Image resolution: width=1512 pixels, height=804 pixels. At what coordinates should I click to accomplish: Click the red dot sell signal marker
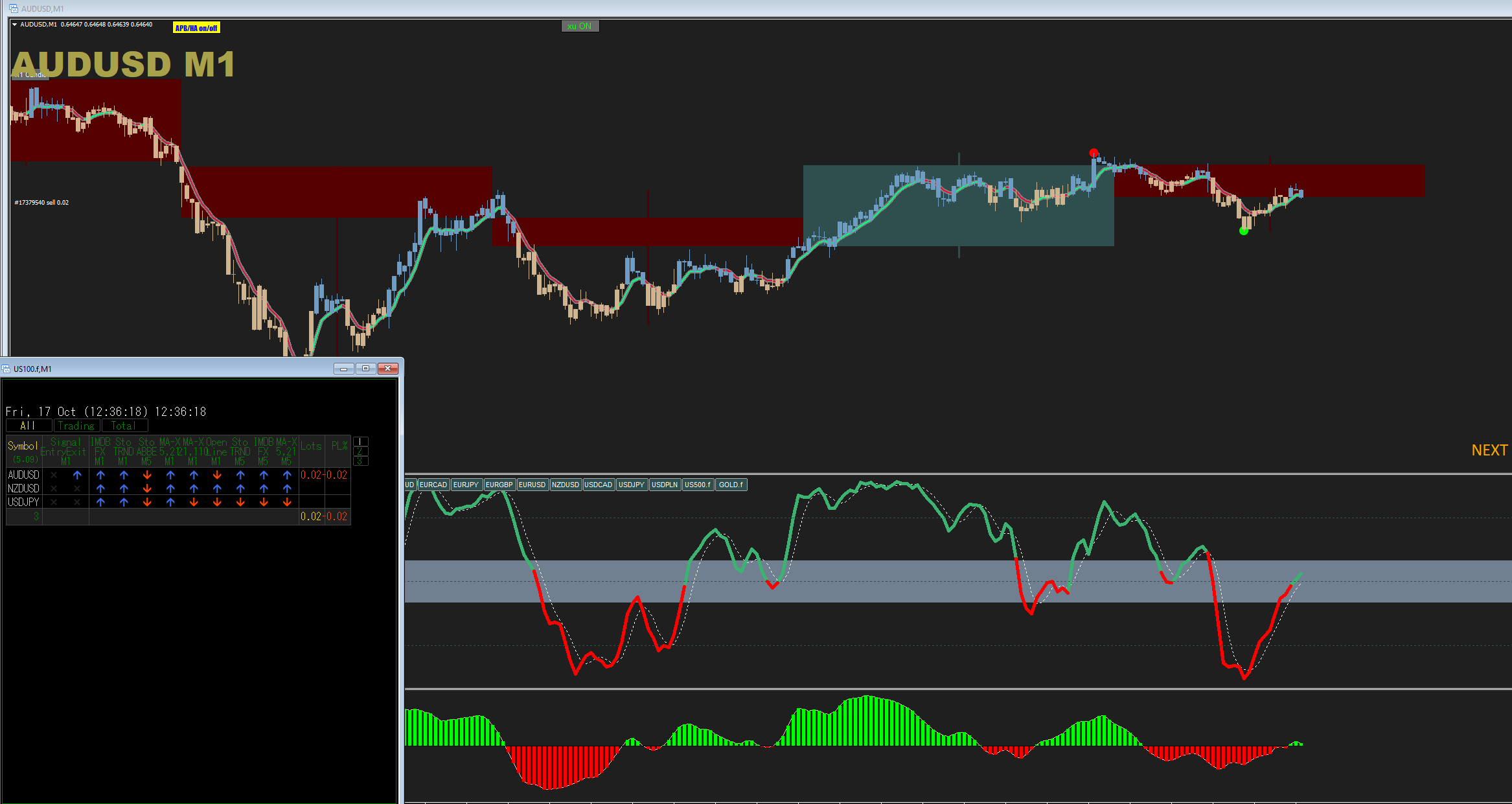click(x=1094, y=153)
